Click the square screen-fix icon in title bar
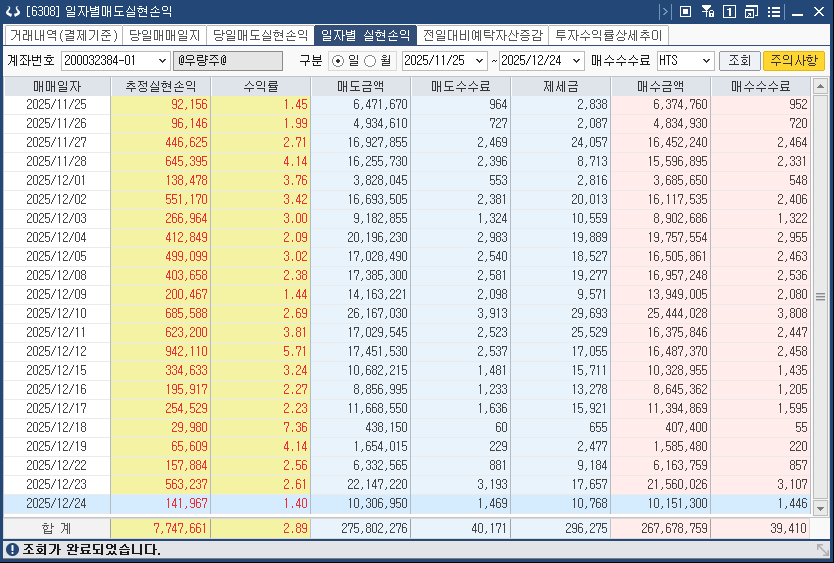 (x=686, y=11)
